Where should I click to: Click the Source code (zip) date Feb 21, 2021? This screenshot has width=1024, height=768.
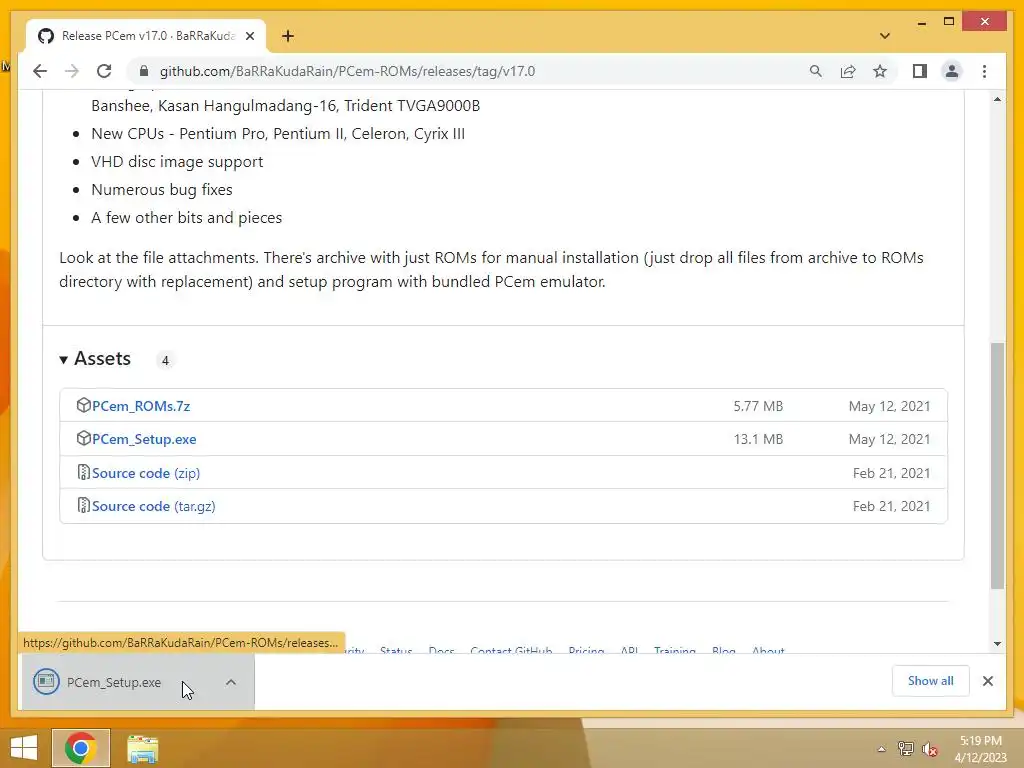(891, 473)
